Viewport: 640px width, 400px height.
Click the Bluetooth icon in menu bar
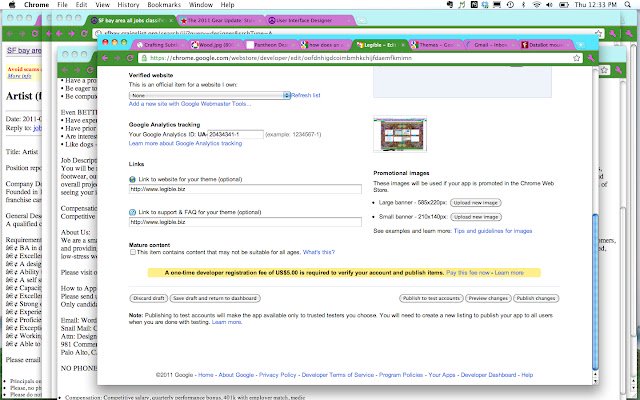[x=524, y=5]
